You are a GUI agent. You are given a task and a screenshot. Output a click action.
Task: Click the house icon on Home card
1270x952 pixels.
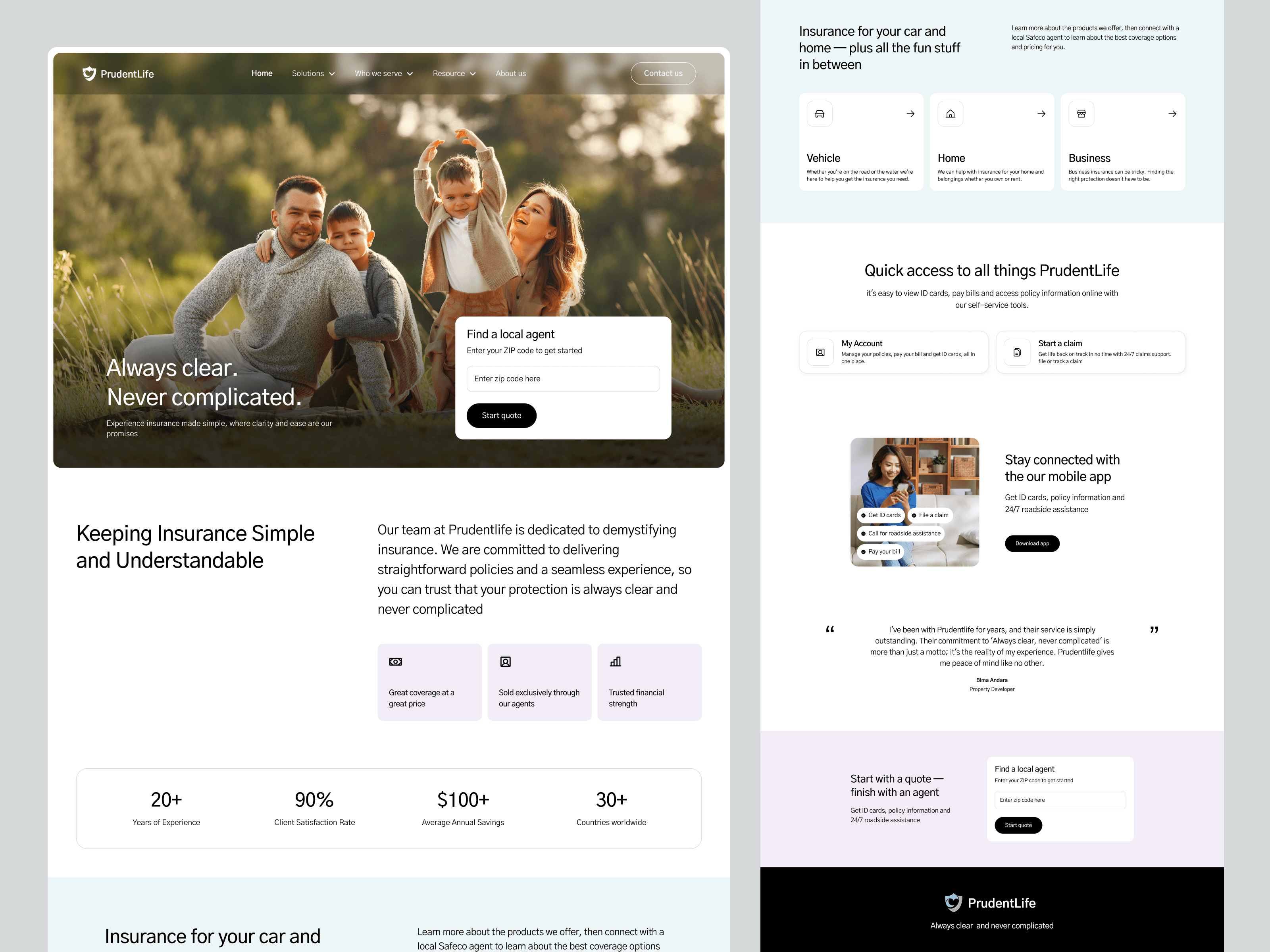point(950,113)
